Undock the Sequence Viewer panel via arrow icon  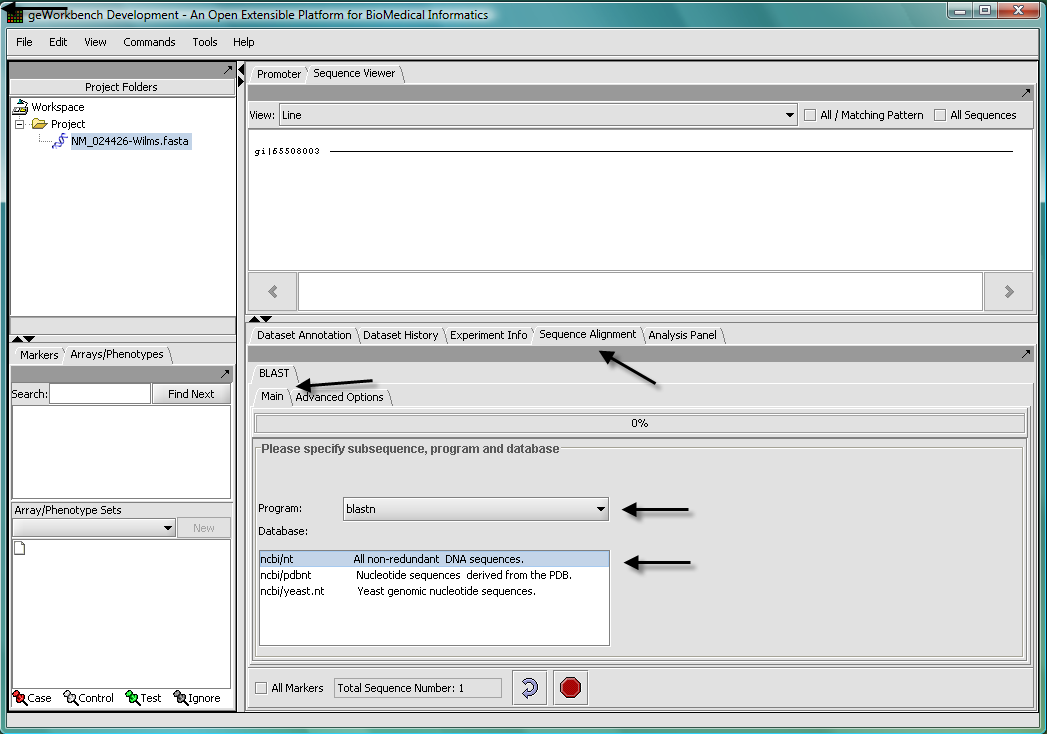(x=1025, y=93)
